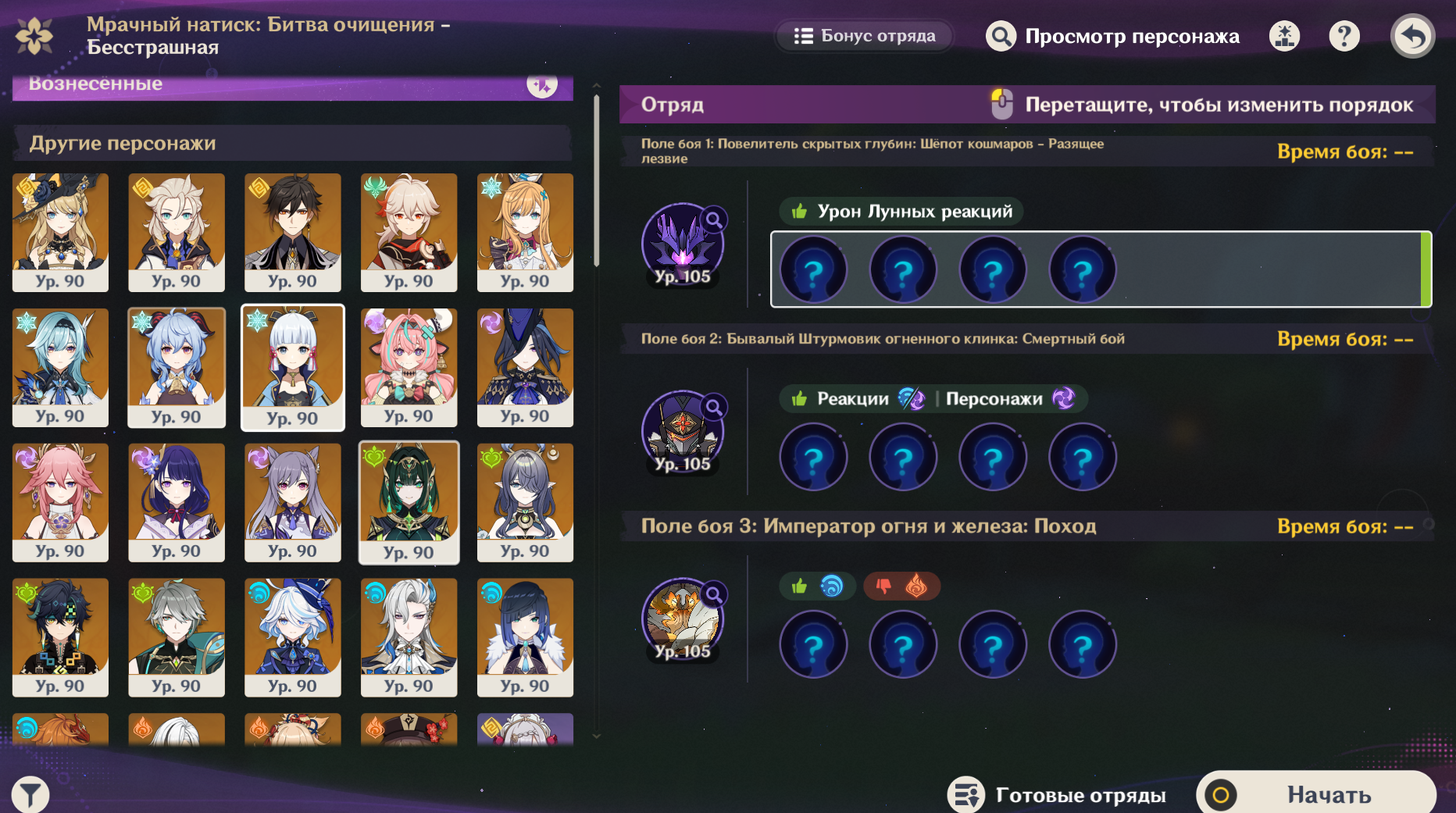Click scroll-up arrow of character list
The height and width of the screenshot is (813, 1456).
click(x=597, y=85)
